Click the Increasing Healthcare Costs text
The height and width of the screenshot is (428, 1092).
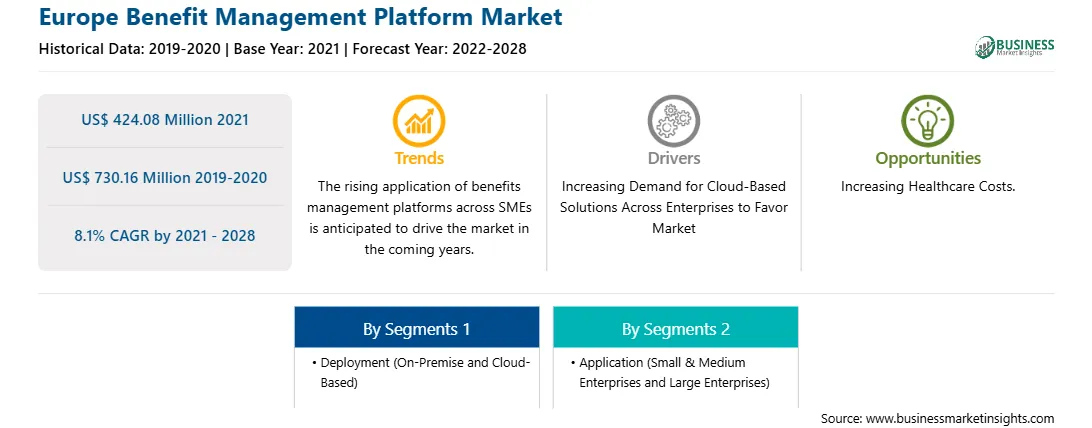coord(928,187)
